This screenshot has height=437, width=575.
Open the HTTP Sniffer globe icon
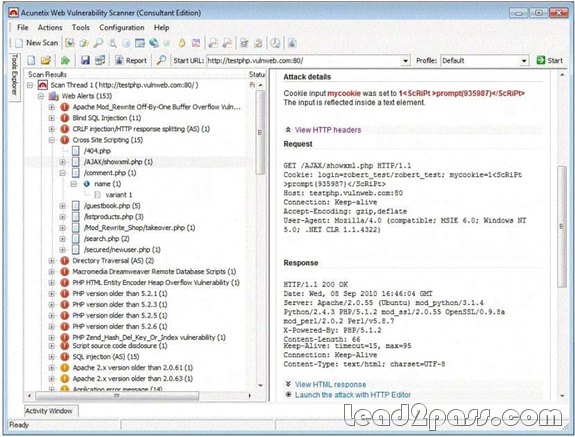154,43
